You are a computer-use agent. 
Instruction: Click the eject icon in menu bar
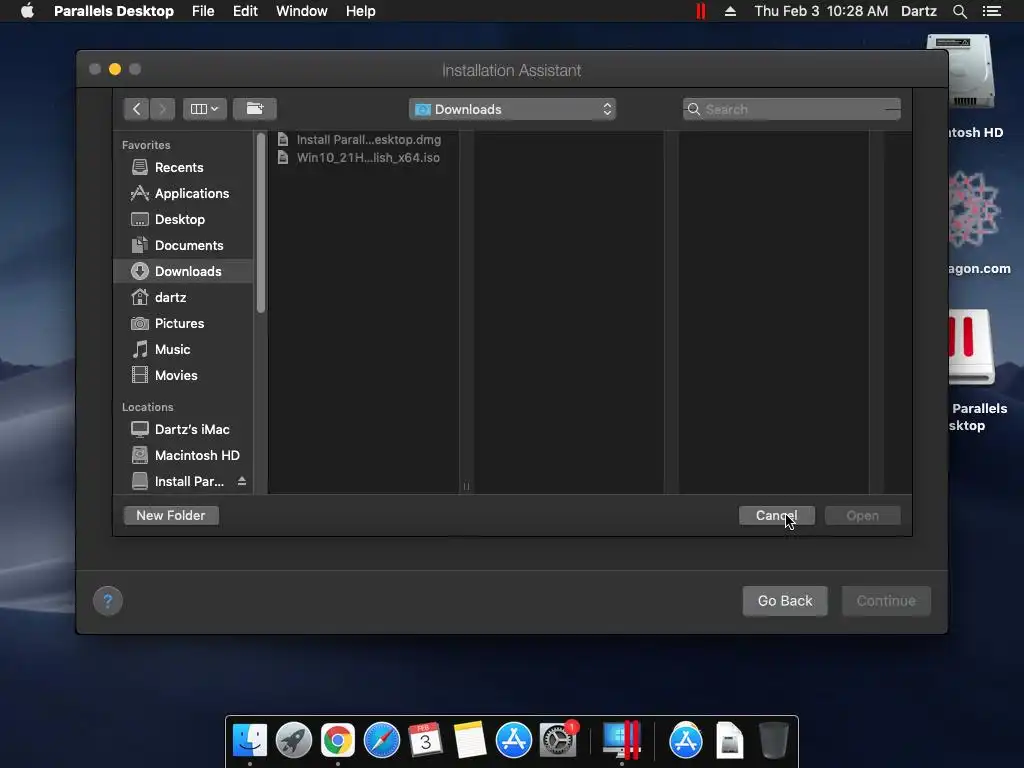click(730, 11)
